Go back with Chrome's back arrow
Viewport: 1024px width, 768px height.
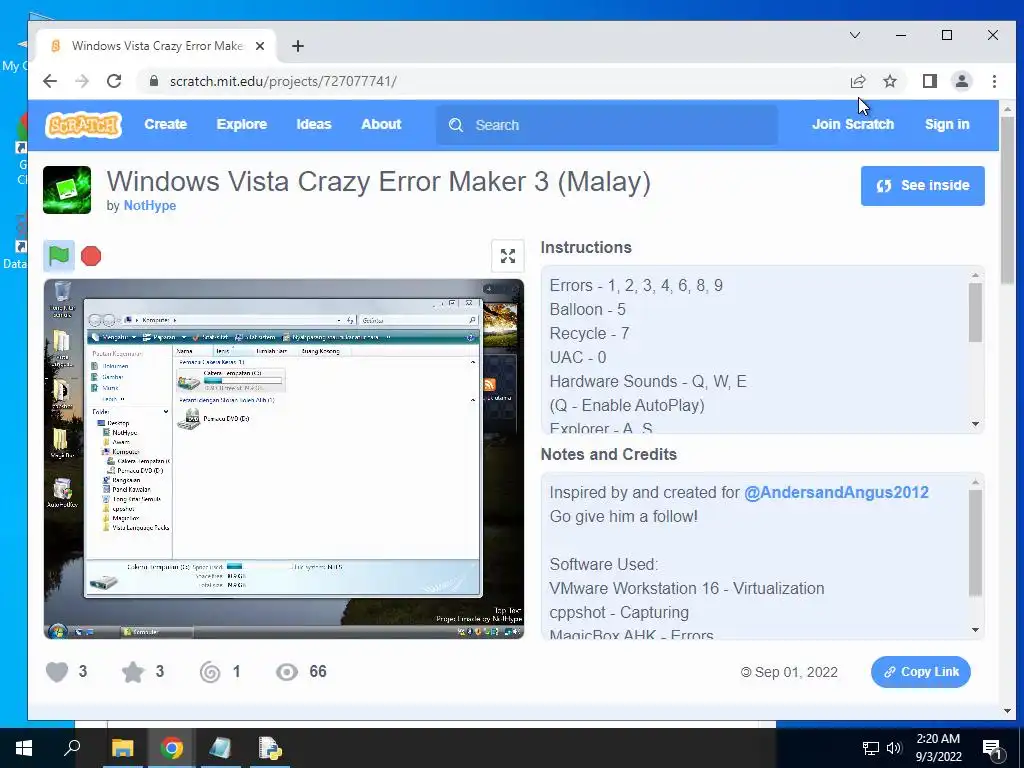50,81
